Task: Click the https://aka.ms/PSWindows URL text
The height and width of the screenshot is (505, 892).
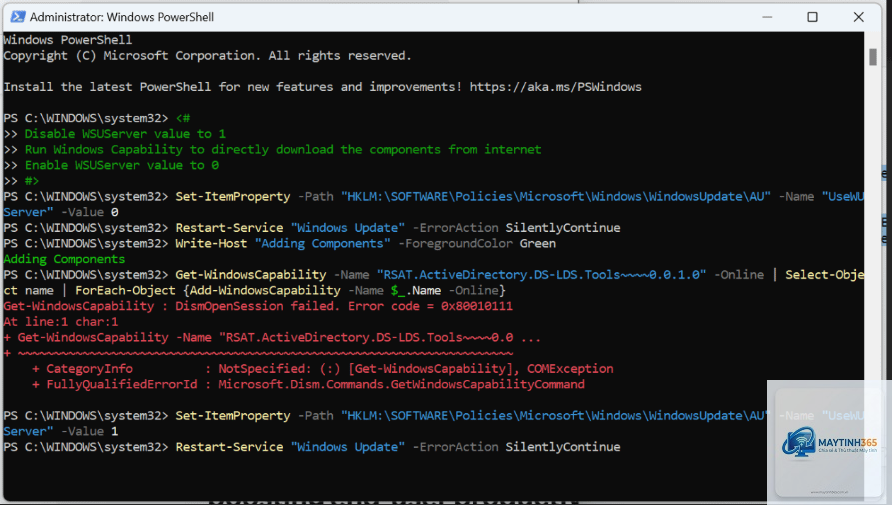Action: pos(555,87)
